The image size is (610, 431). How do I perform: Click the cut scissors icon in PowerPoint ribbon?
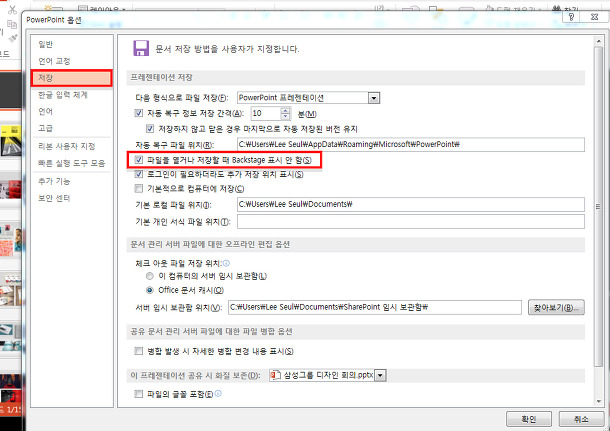click(x=12, y=10)
